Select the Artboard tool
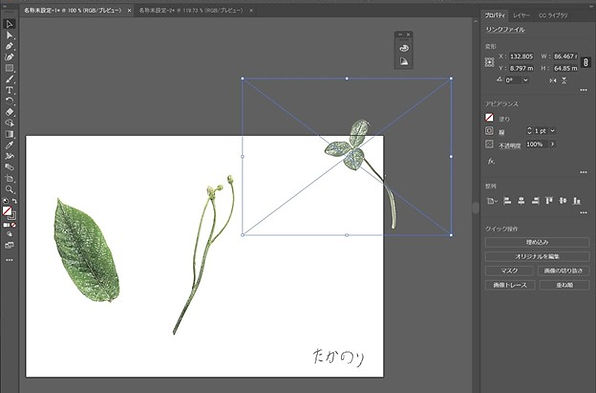 [x=10, y=179]
